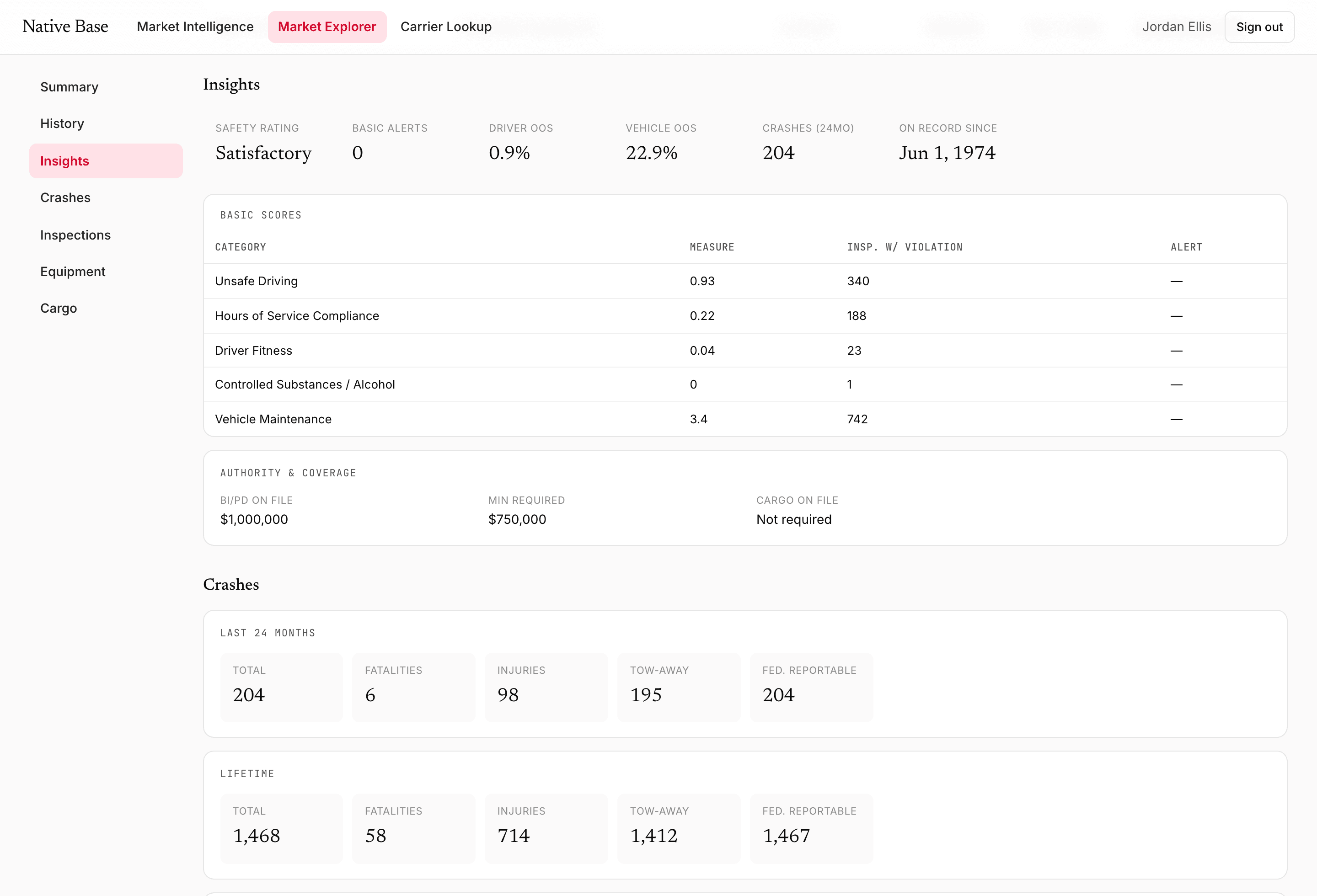Select the Market Explorer tab
The height and width of the screenshot is (896, 1317).
coord(327,27)
